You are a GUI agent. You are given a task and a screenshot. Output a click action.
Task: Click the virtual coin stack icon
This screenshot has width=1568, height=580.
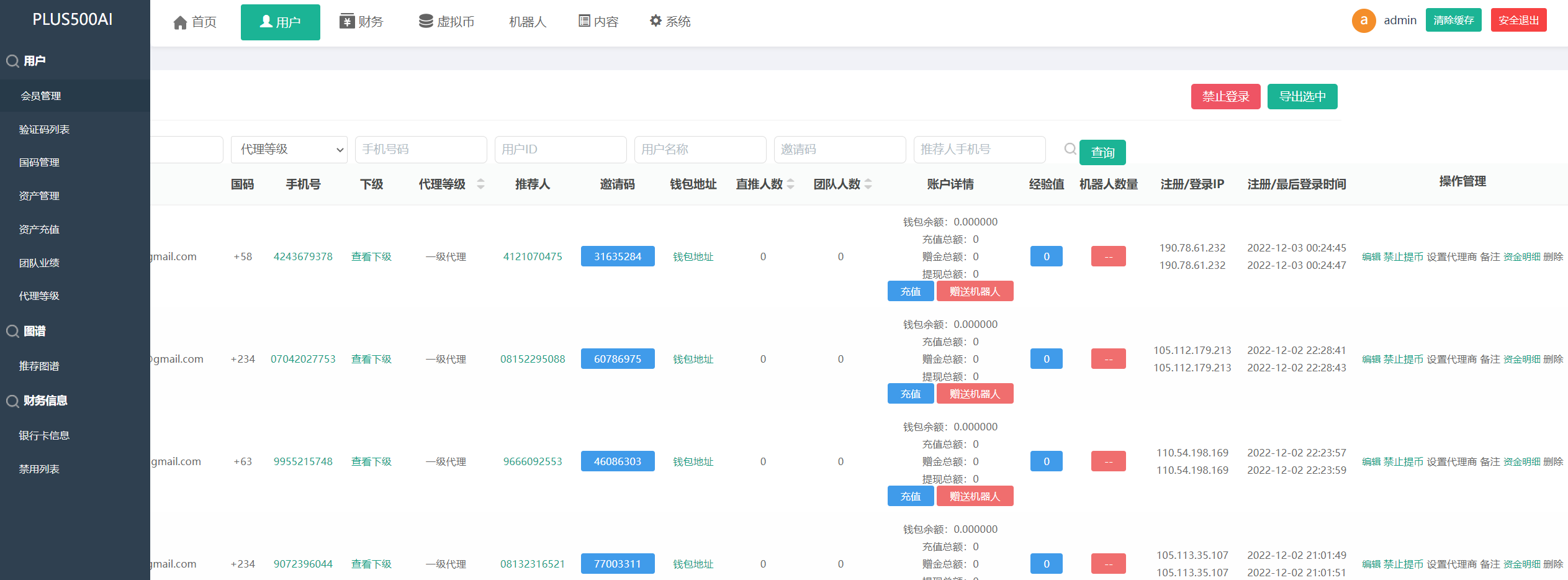click(x=426, y=22)
